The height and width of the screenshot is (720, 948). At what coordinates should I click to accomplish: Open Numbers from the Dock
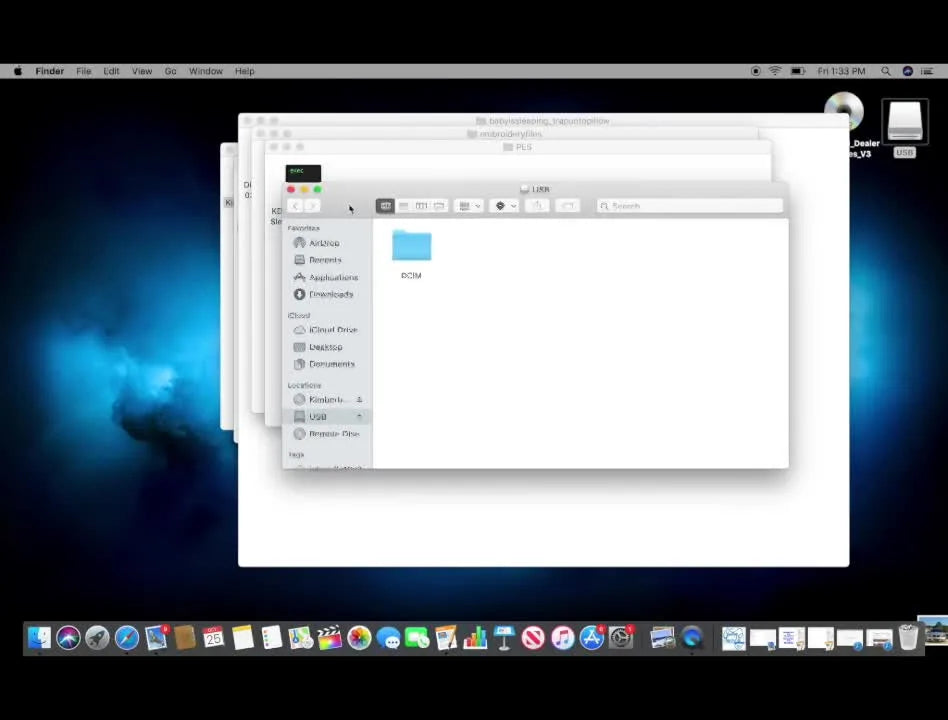475,638
